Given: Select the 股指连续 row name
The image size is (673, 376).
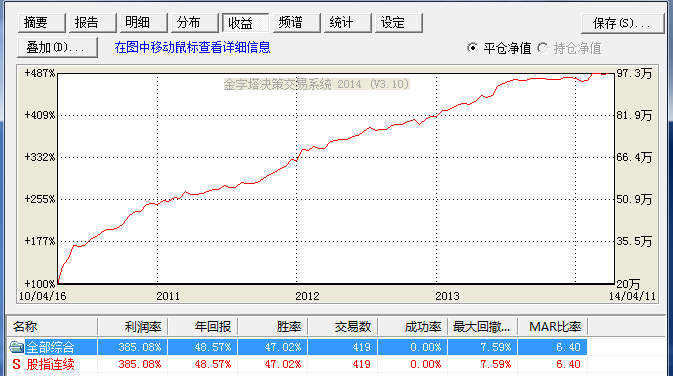Looking at the screenshot, I should [50, 364].
